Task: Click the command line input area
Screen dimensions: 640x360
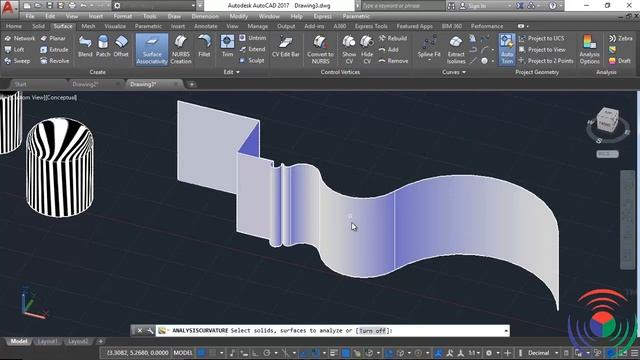Action: pyautogui.click(x=333, y=331)
